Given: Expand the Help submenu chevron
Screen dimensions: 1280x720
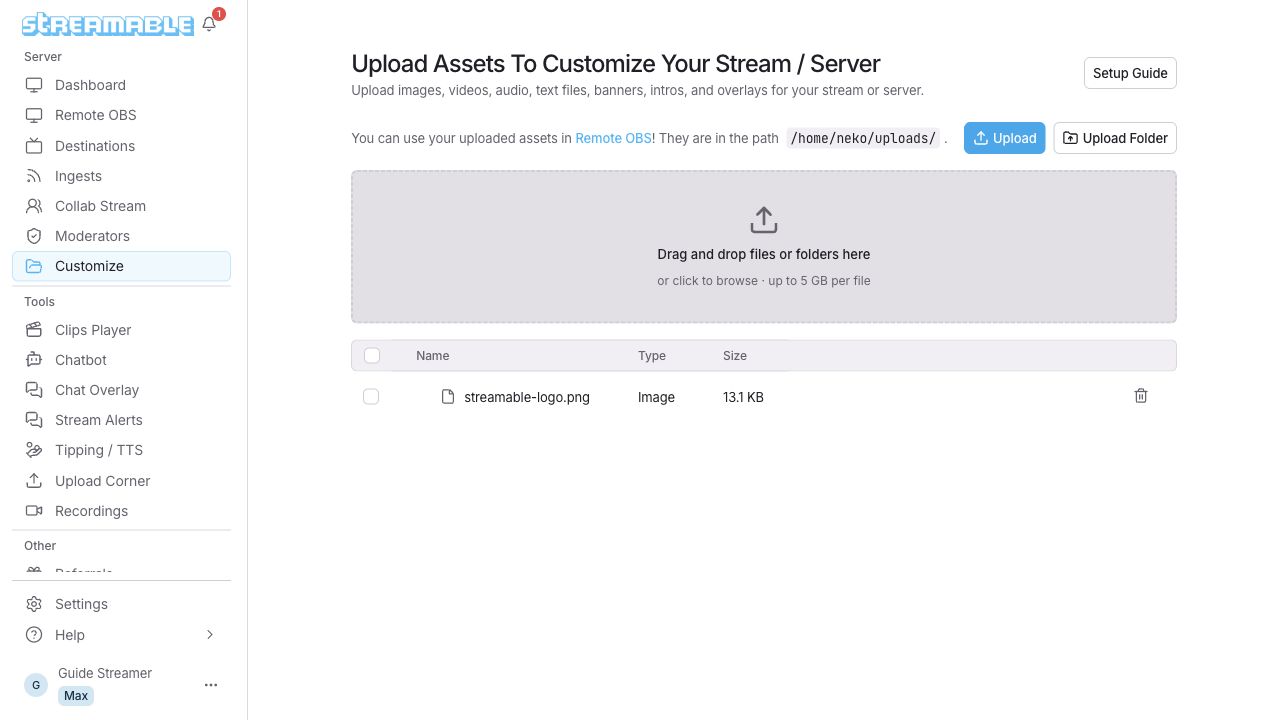Looking at the screenshot, I should click(x=210, y=635).
